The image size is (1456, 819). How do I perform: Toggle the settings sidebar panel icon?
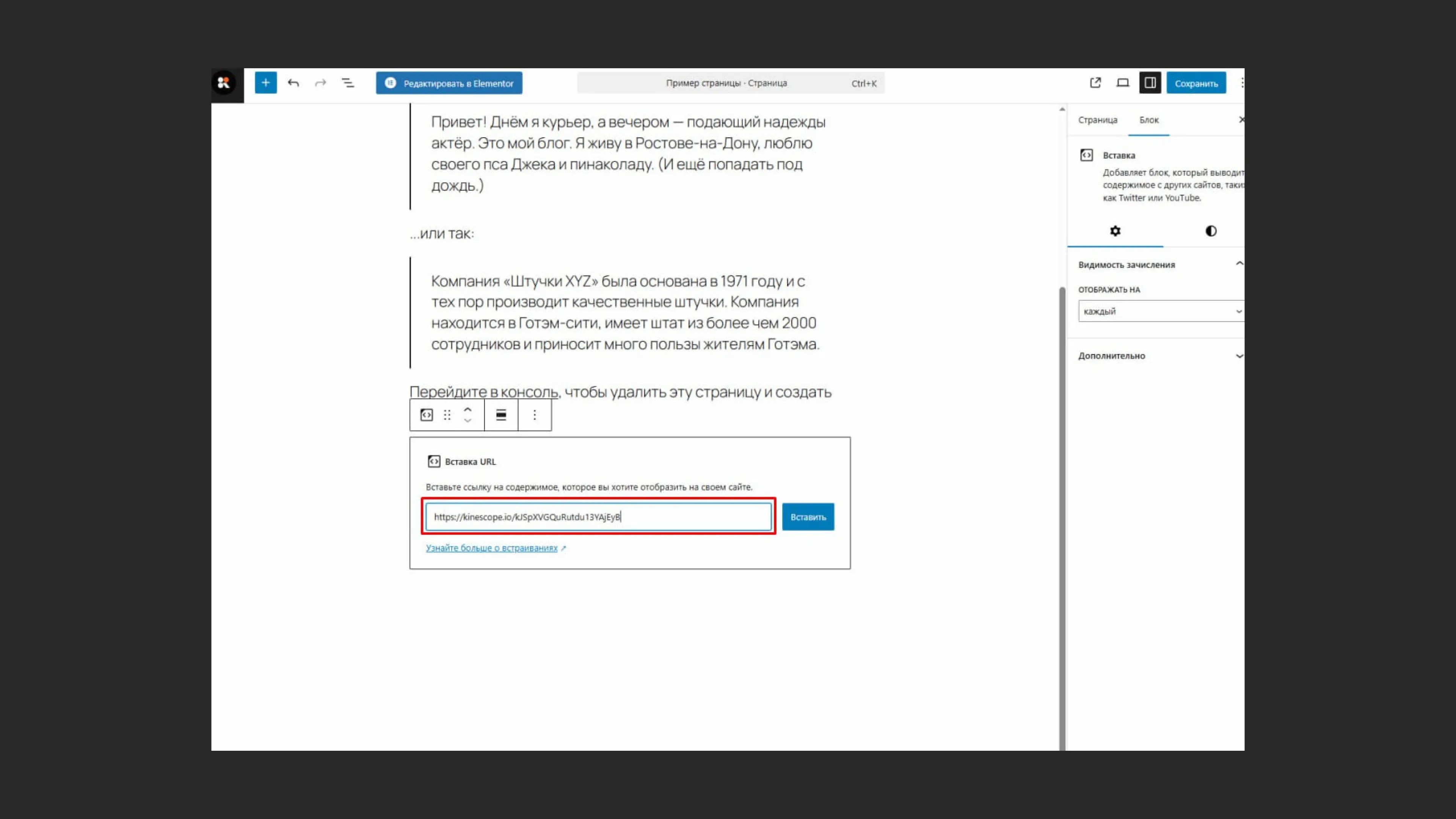[1150, 83]
